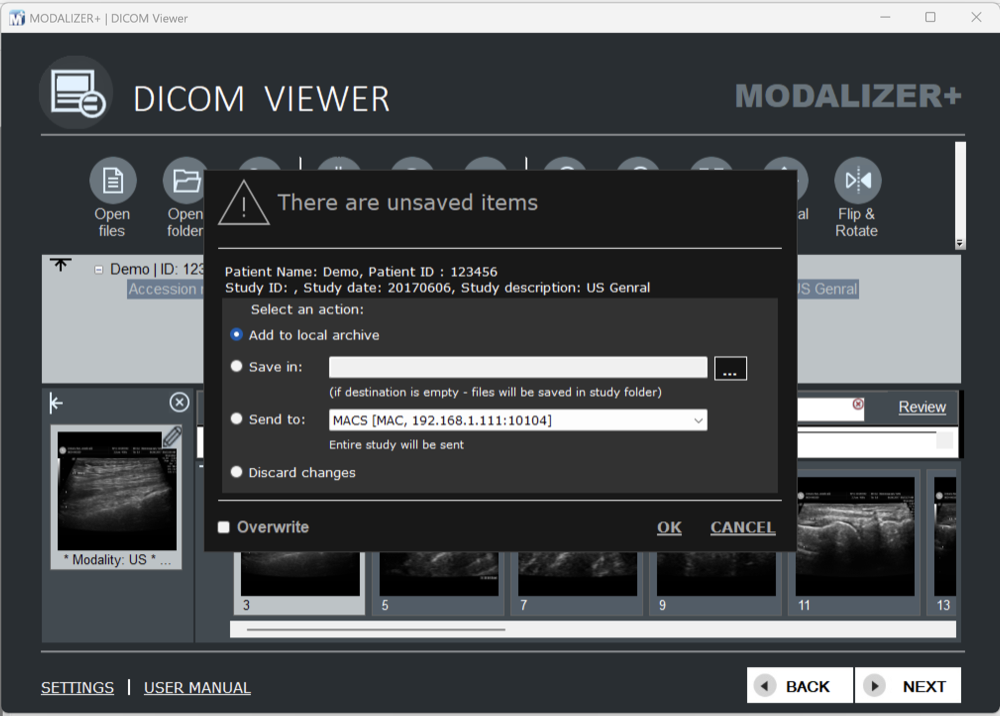Select the Add to local archive option
The width and height of the screenshot is (1000, 716).
pos(237,335)
